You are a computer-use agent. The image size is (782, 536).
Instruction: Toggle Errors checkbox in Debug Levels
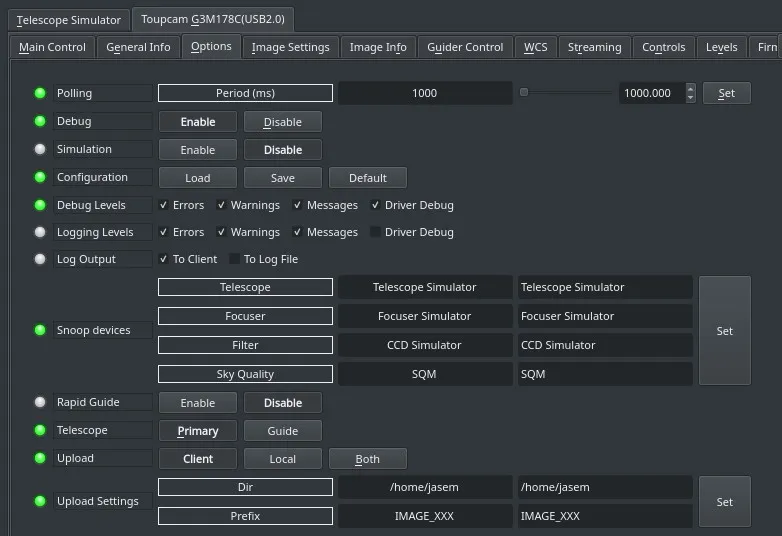point(163,205)
